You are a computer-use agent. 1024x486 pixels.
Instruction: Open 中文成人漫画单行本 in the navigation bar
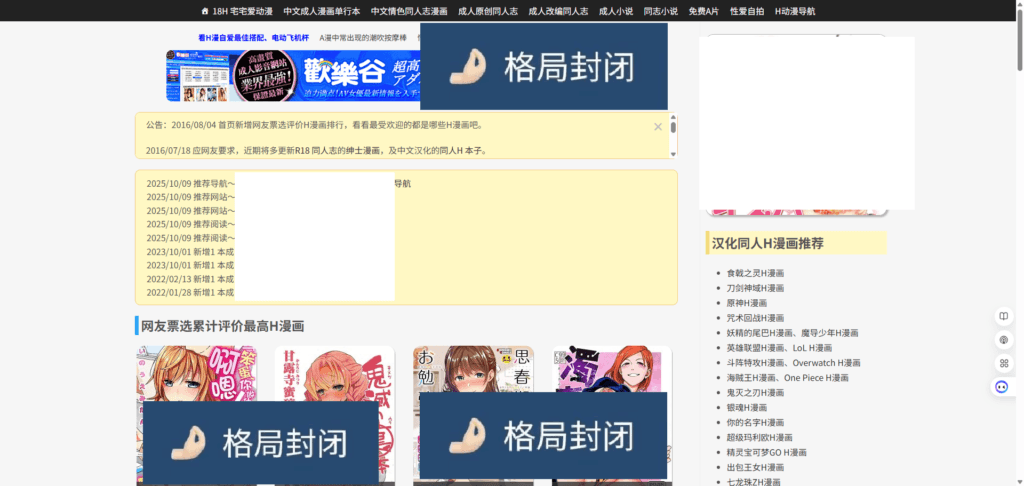[x=321, y=11]
